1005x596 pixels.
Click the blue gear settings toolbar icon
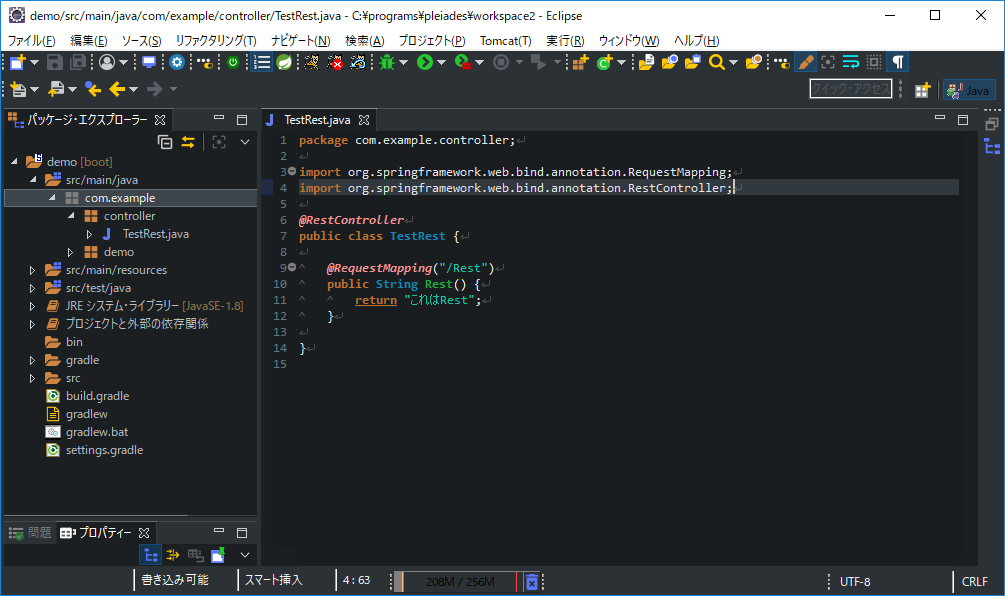177,62
